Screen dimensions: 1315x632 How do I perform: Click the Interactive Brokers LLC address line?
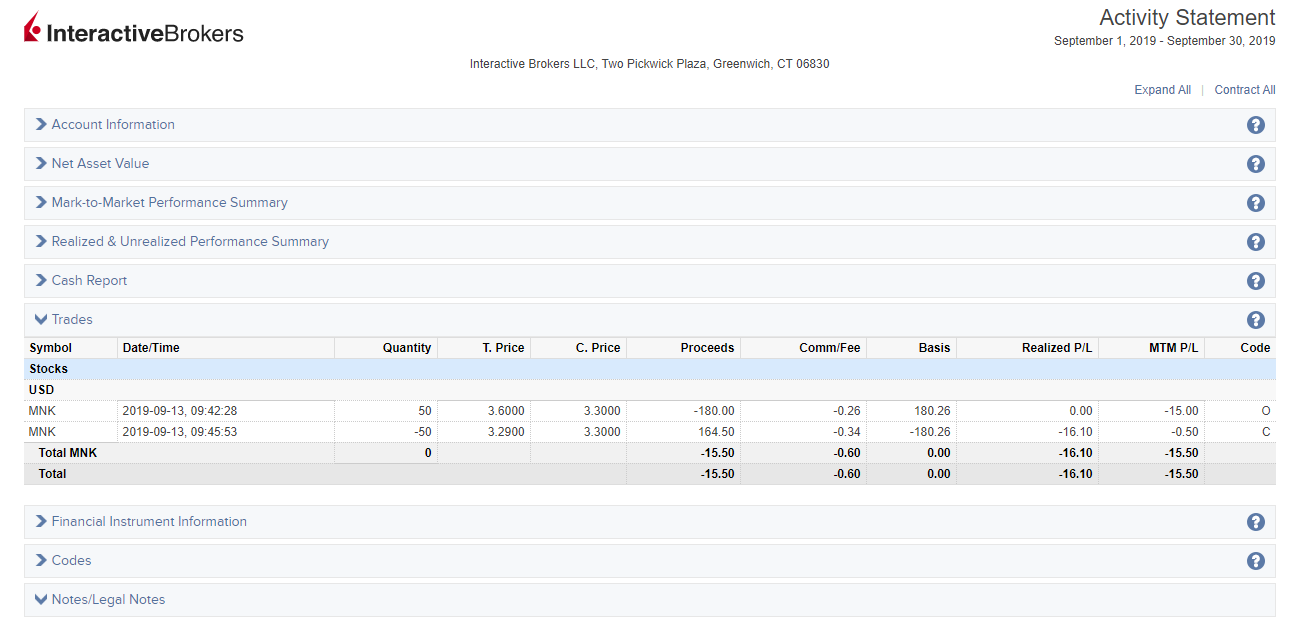pyautogui.click(x=650, y=64)
